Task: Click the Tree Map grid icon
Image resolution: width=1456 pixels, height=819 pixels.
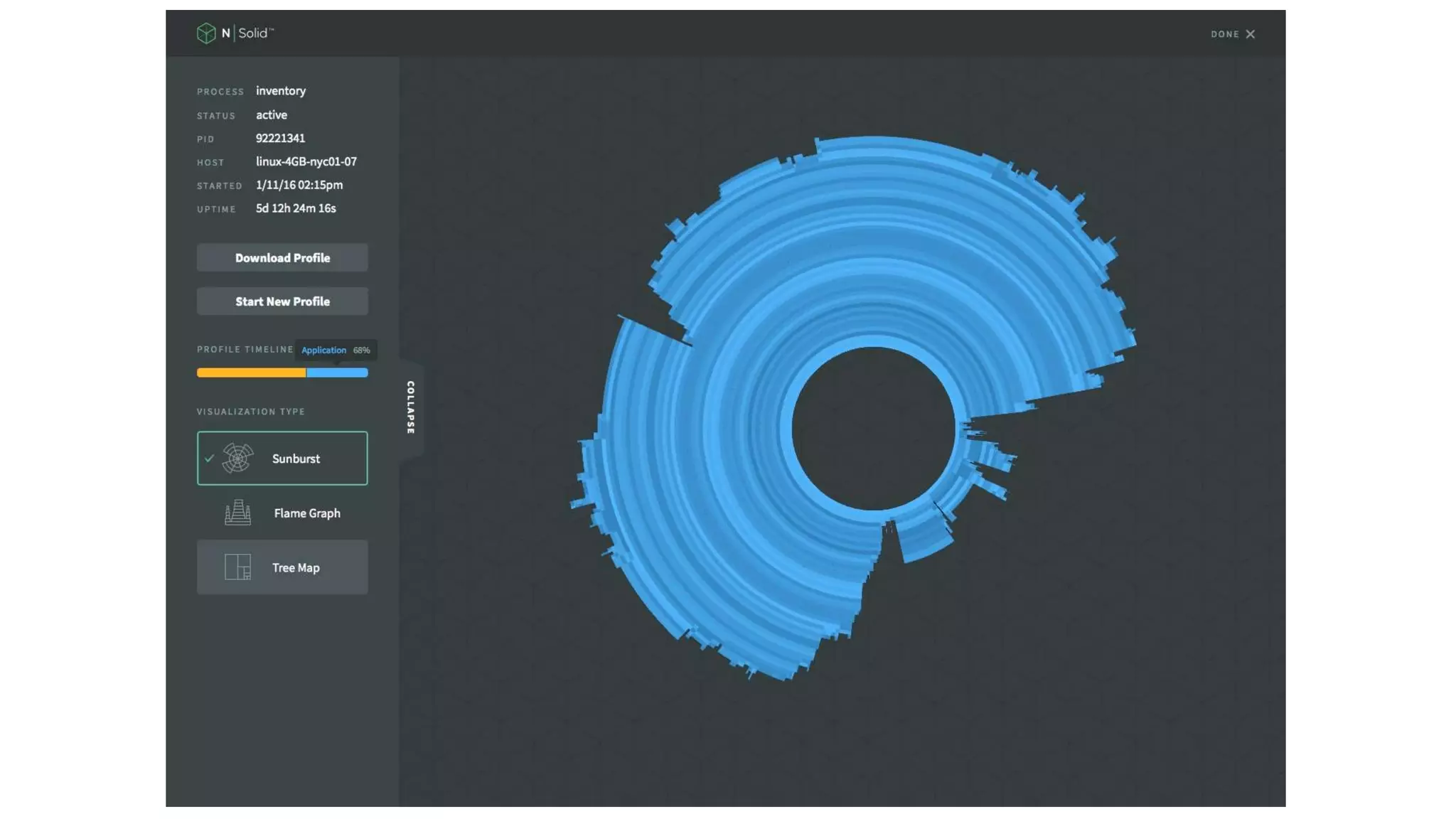Action: click(237, 567)
